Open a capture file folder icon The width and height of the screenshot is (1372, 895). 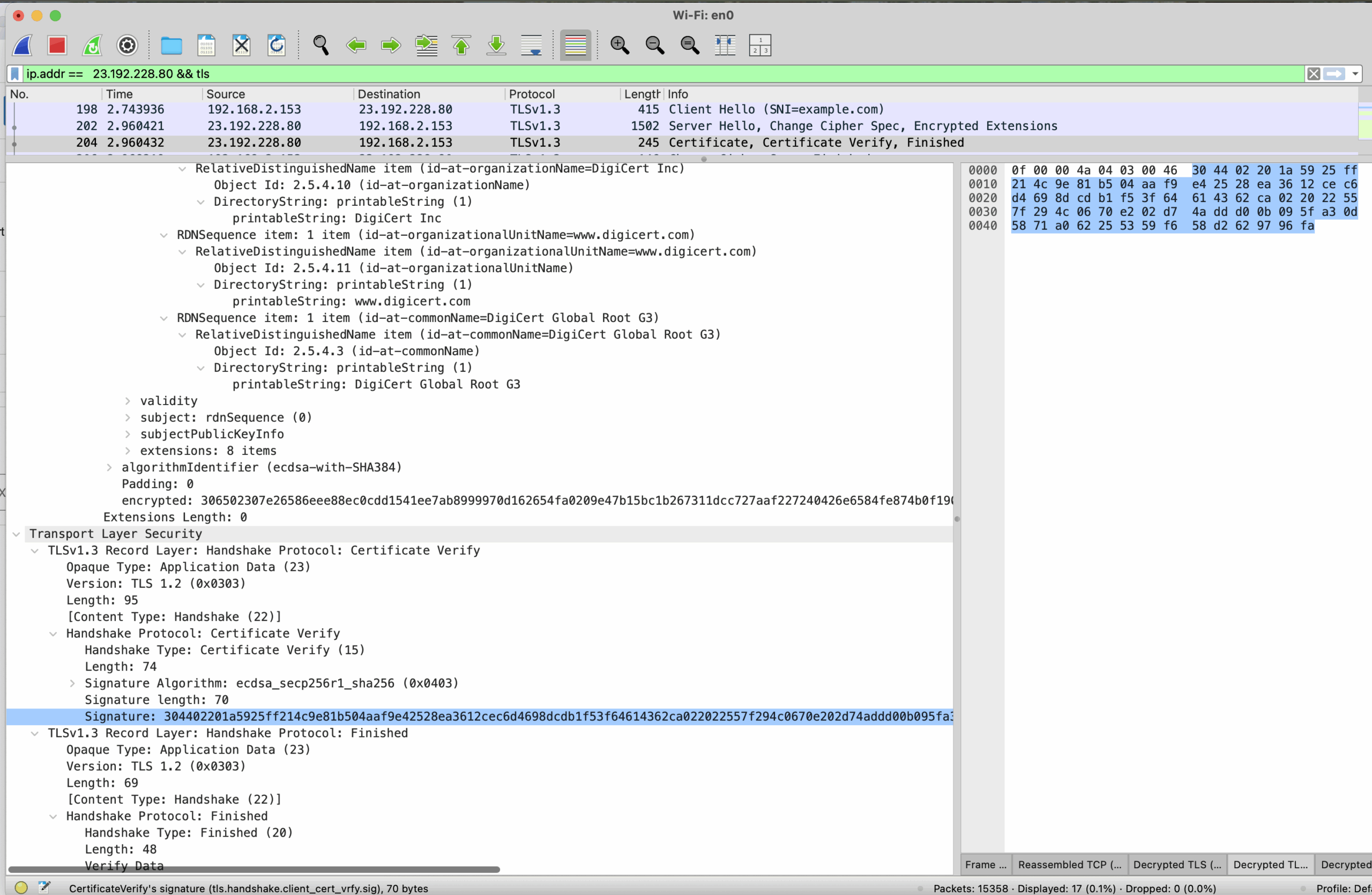(171, 45)
